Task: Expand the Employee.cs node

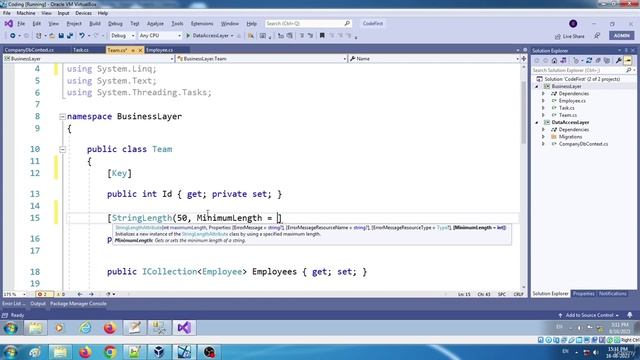Action: (543, 101)
